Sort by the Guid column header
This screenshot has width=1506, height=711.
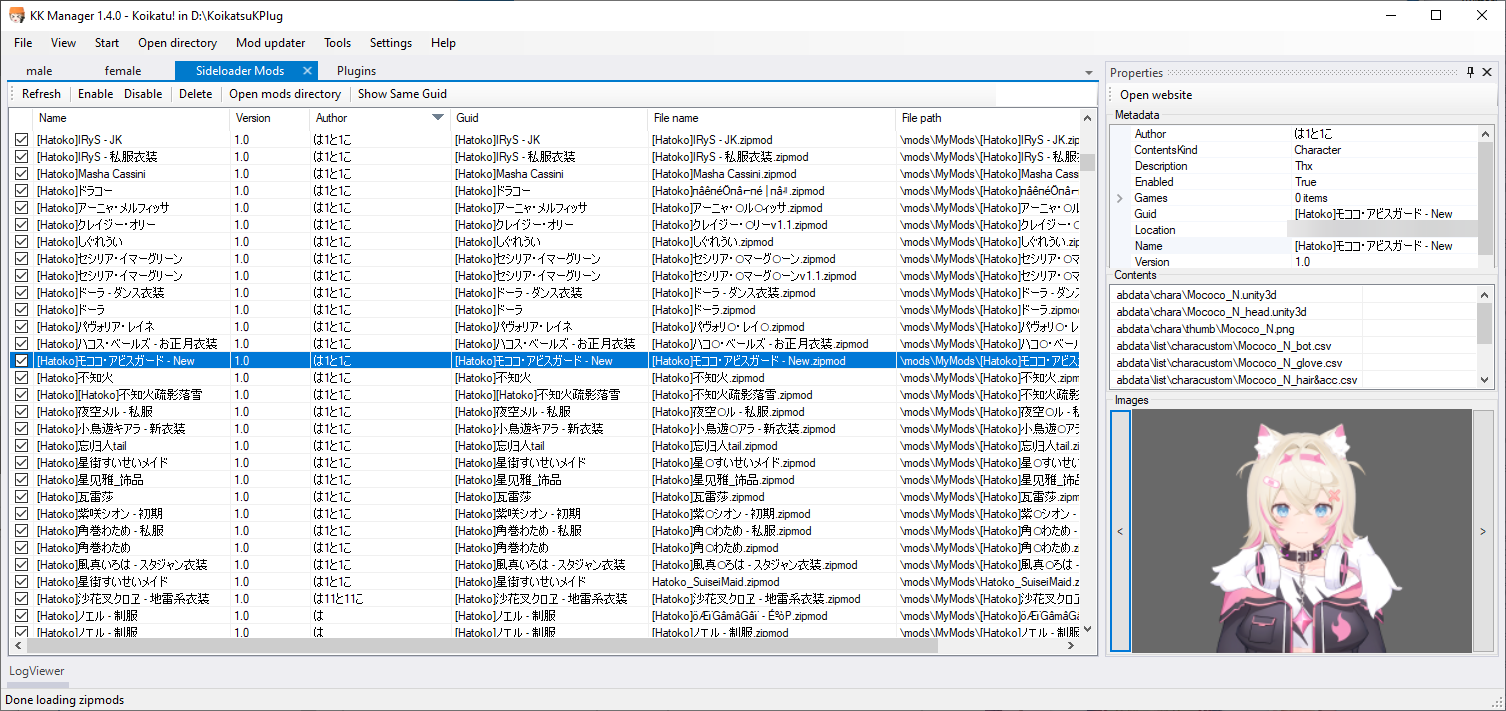point(549,118)
